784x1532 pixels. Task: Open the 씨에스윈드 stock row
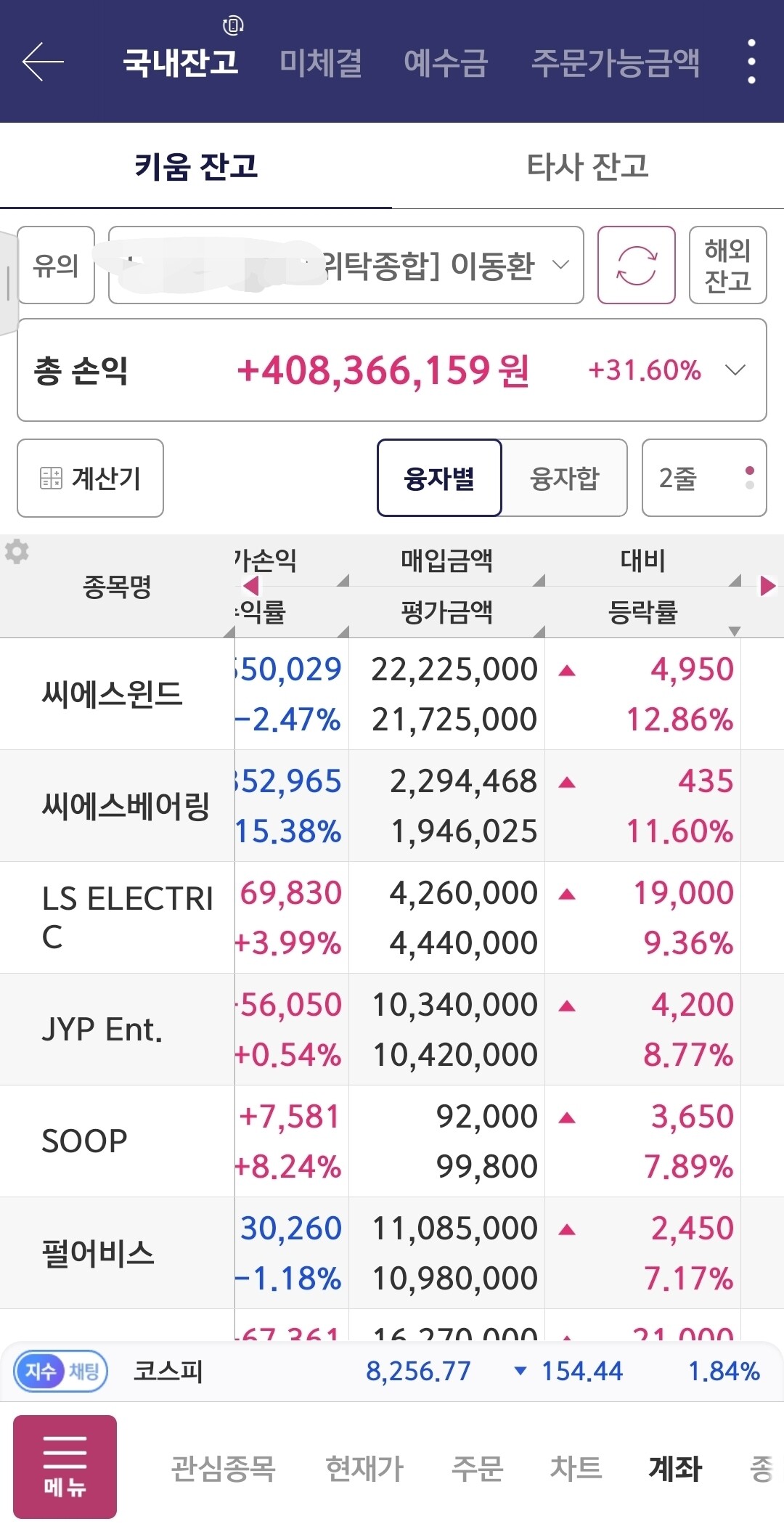coord(392,694)
